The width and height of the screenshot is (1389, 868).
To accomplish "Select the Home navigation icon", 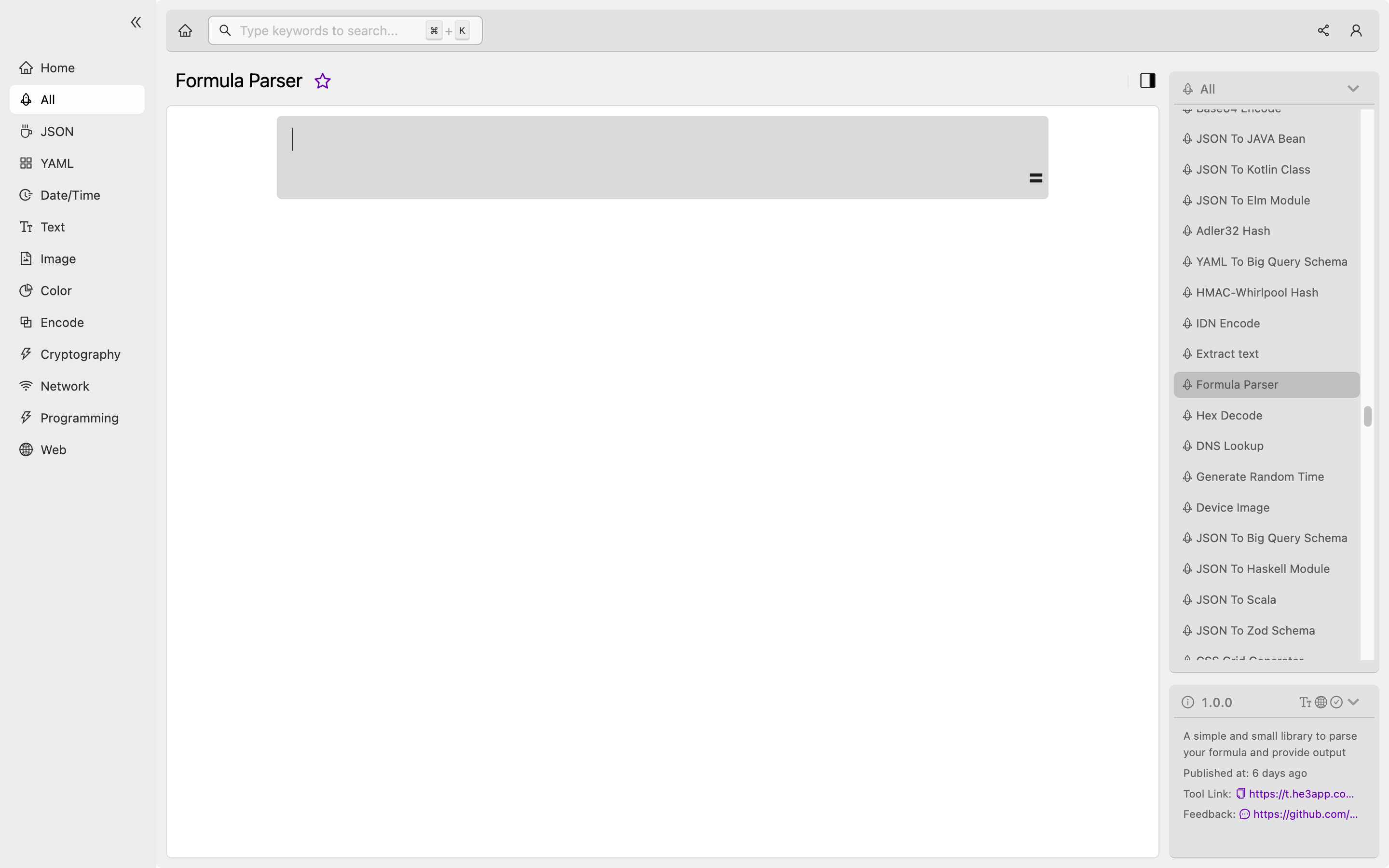I will click(25, 67).
